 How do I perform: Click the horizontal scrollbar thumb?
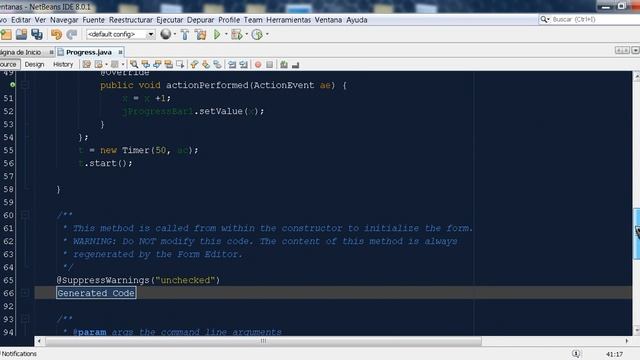pyautogui.click(x=263, y=341)
